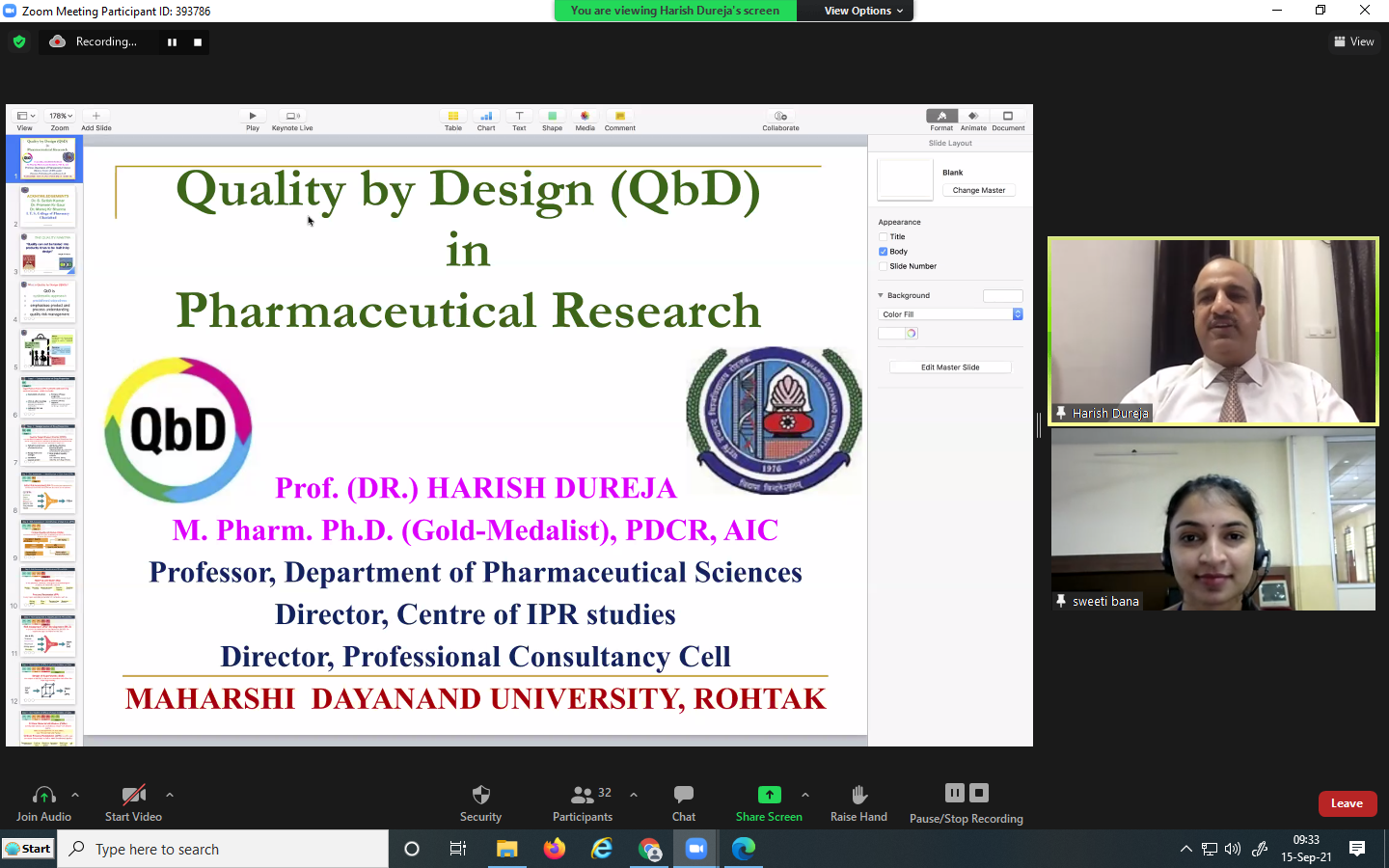Click the fill color well

click(x=891, y=334)
